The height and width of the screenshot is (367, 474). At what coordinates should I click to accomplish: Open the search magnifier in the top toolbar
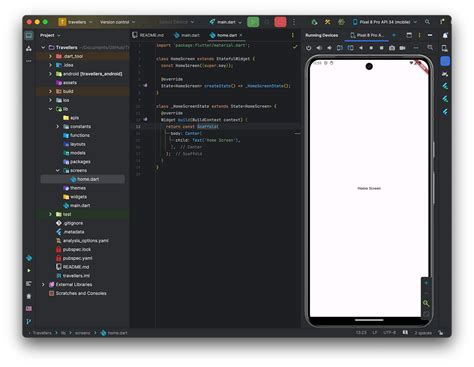pyautogui.click(x=427, y=22)
